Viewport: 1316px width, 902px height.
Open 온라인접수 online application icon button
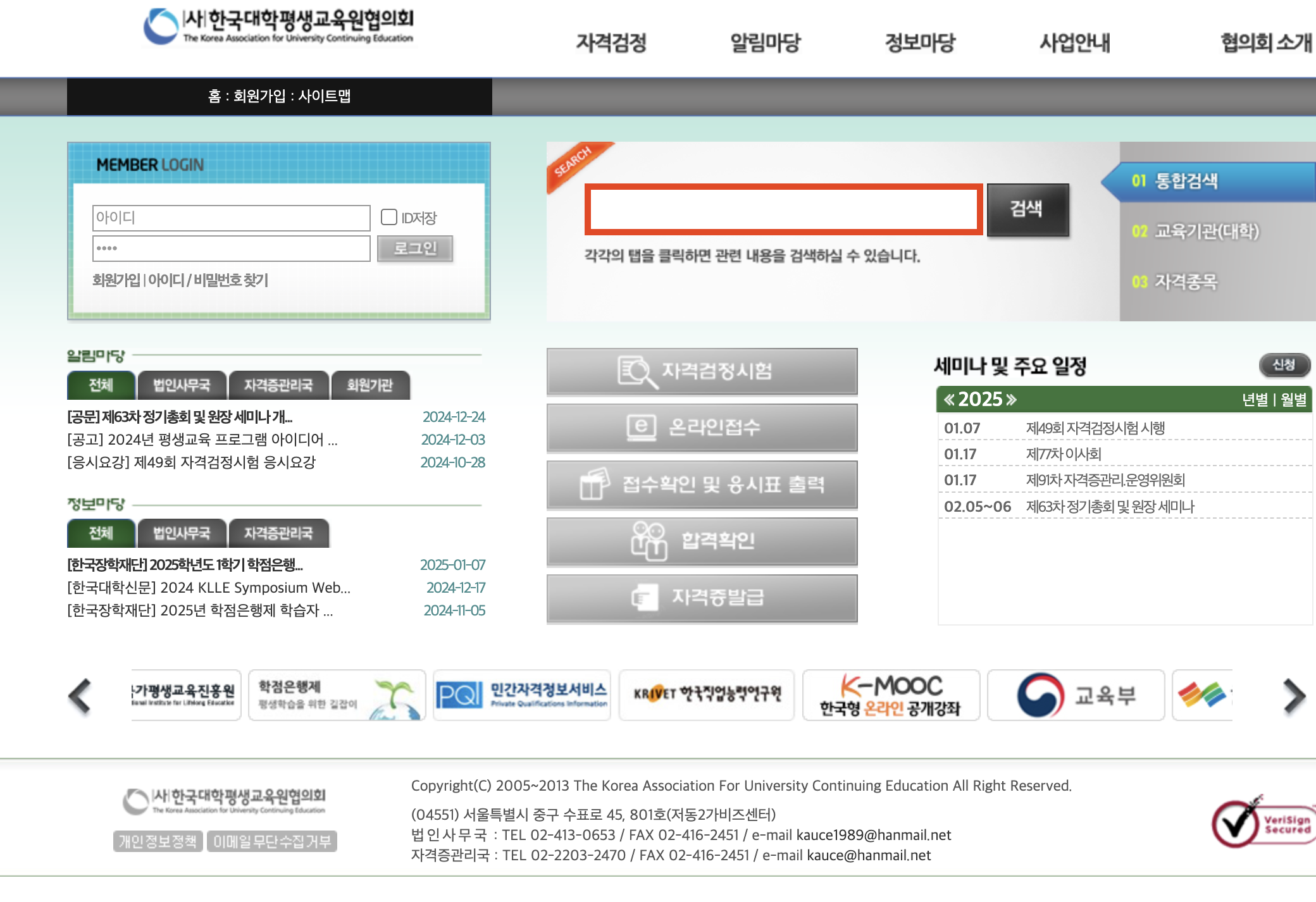pyautogui.click(x=701, y=427)
